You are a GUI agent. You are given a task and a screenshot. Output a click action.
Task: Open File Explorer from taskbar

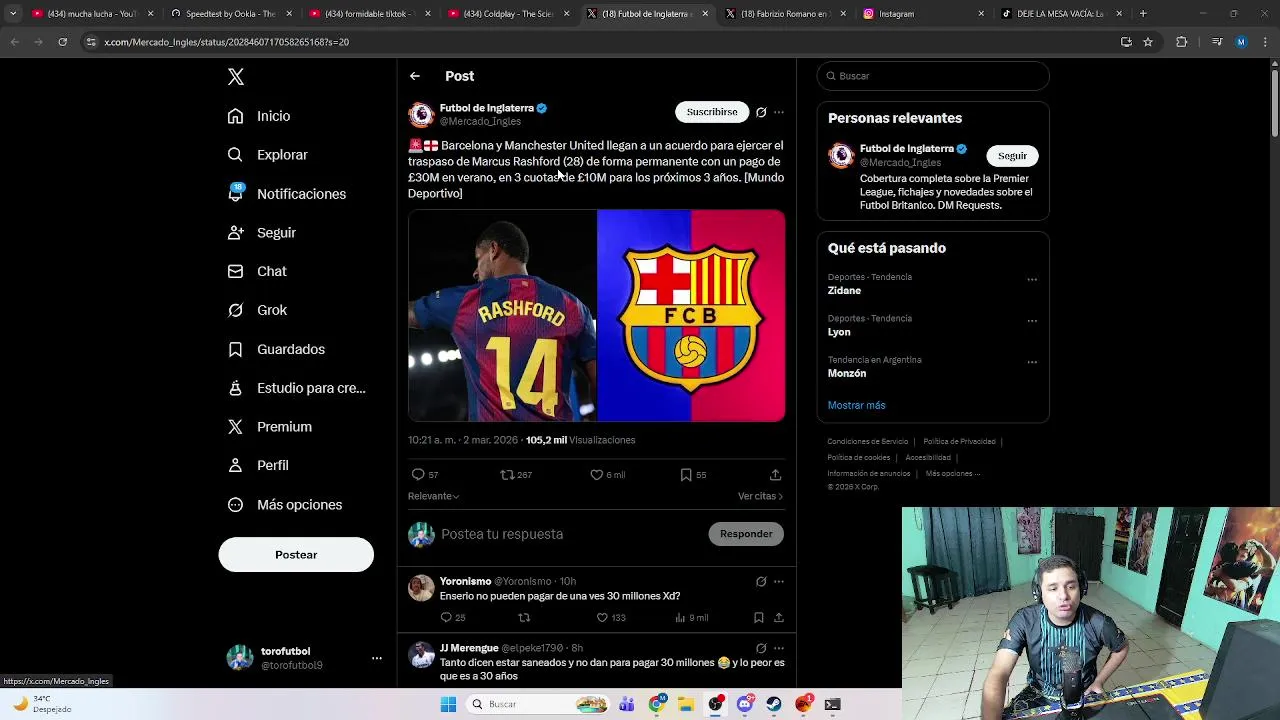685,704
